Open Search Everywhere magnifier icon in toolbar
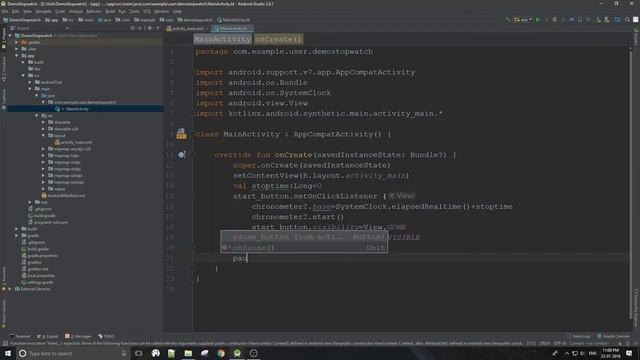The width and height of the screenshot is (640, 360). [x=627, y=20]
